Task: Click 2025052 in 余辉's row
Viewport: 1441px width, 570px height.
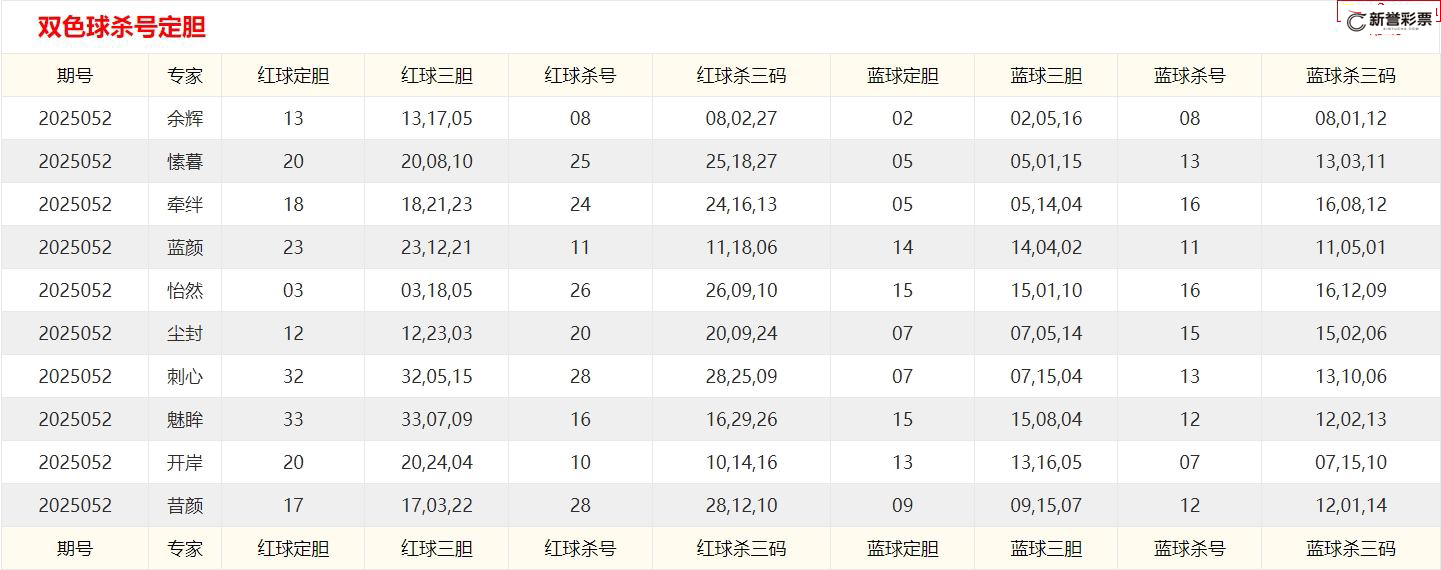Action: 75,118
